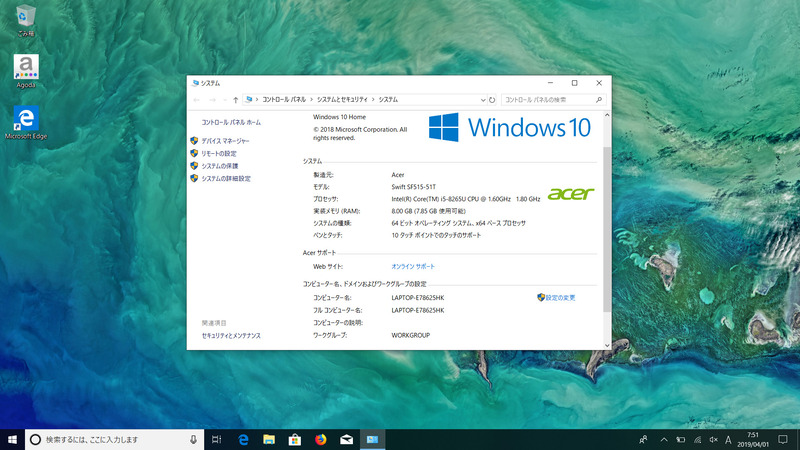Click the Swift SF515-51T model text
This screenshot has height=450, width=800.
click(414, 187)
